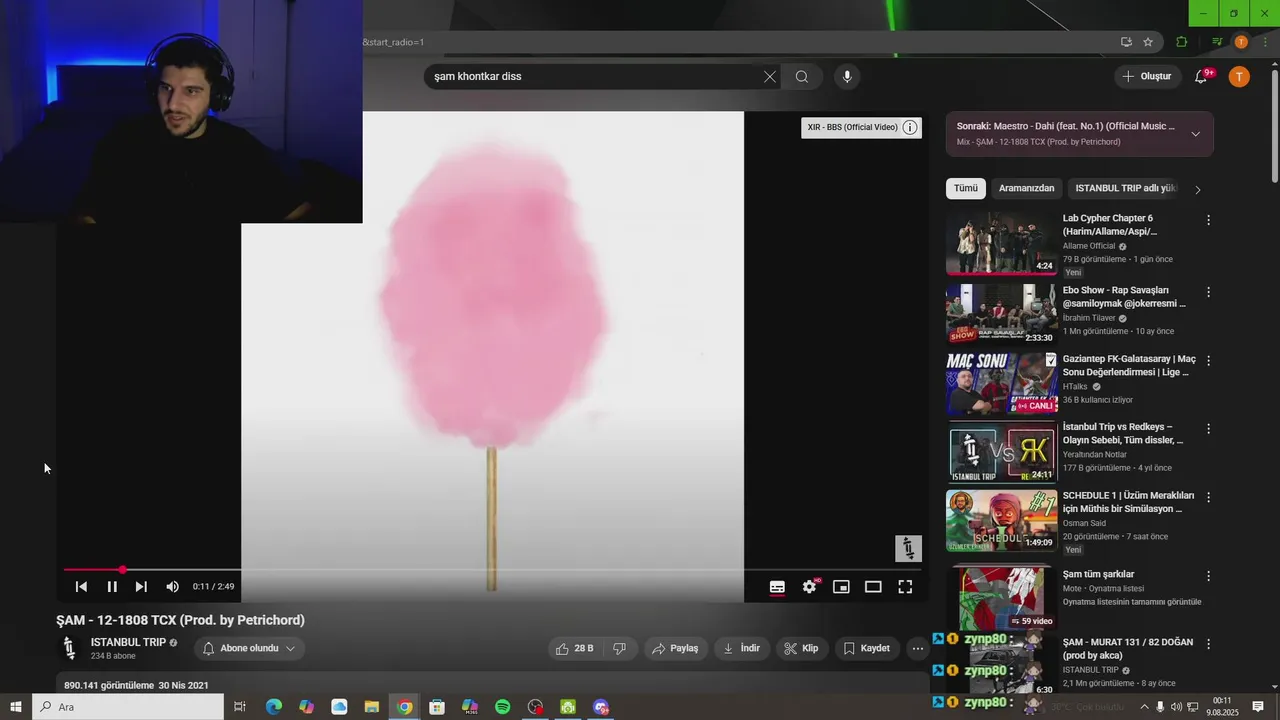The width and height of the screenshot is (1280, 720).
Task: Clear the search box with X
Action: coord(770,77)
